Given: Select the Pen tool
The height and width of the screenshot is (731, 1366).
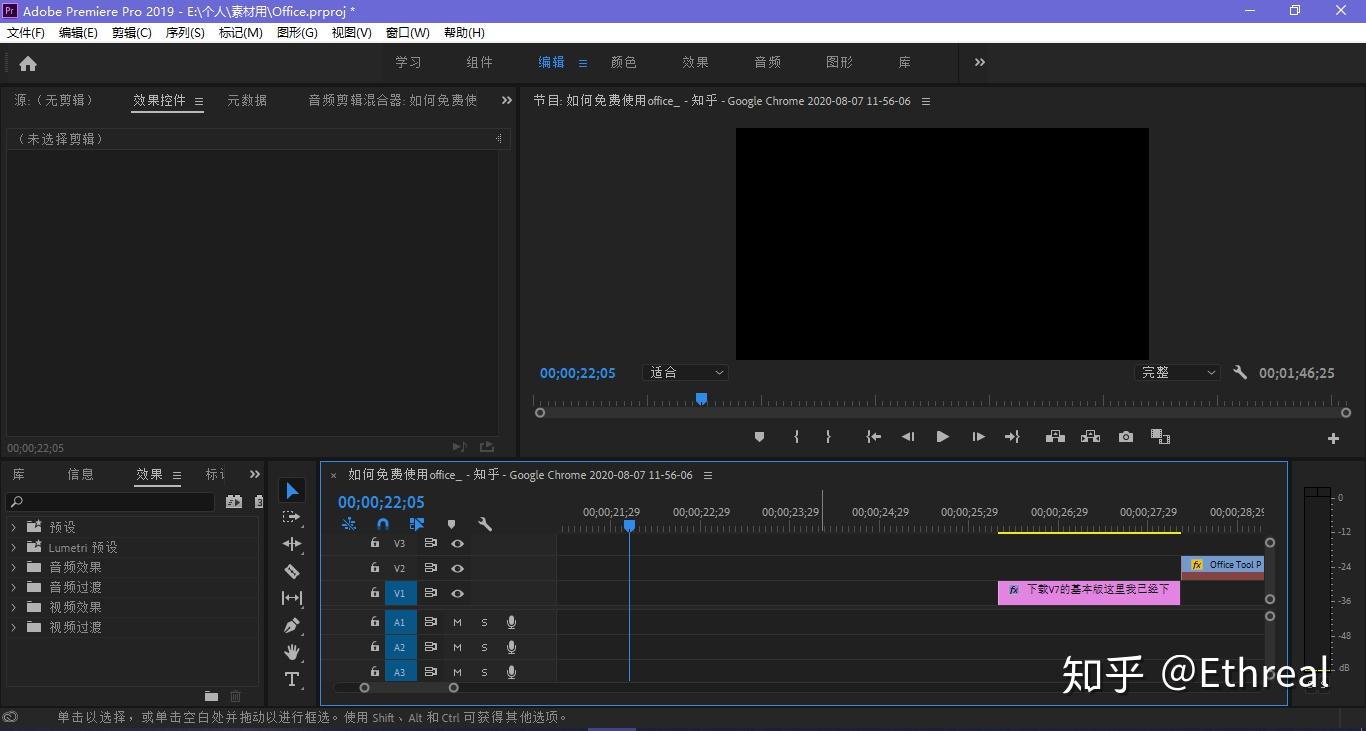Looking at the screenshot, I should [292, 625].
